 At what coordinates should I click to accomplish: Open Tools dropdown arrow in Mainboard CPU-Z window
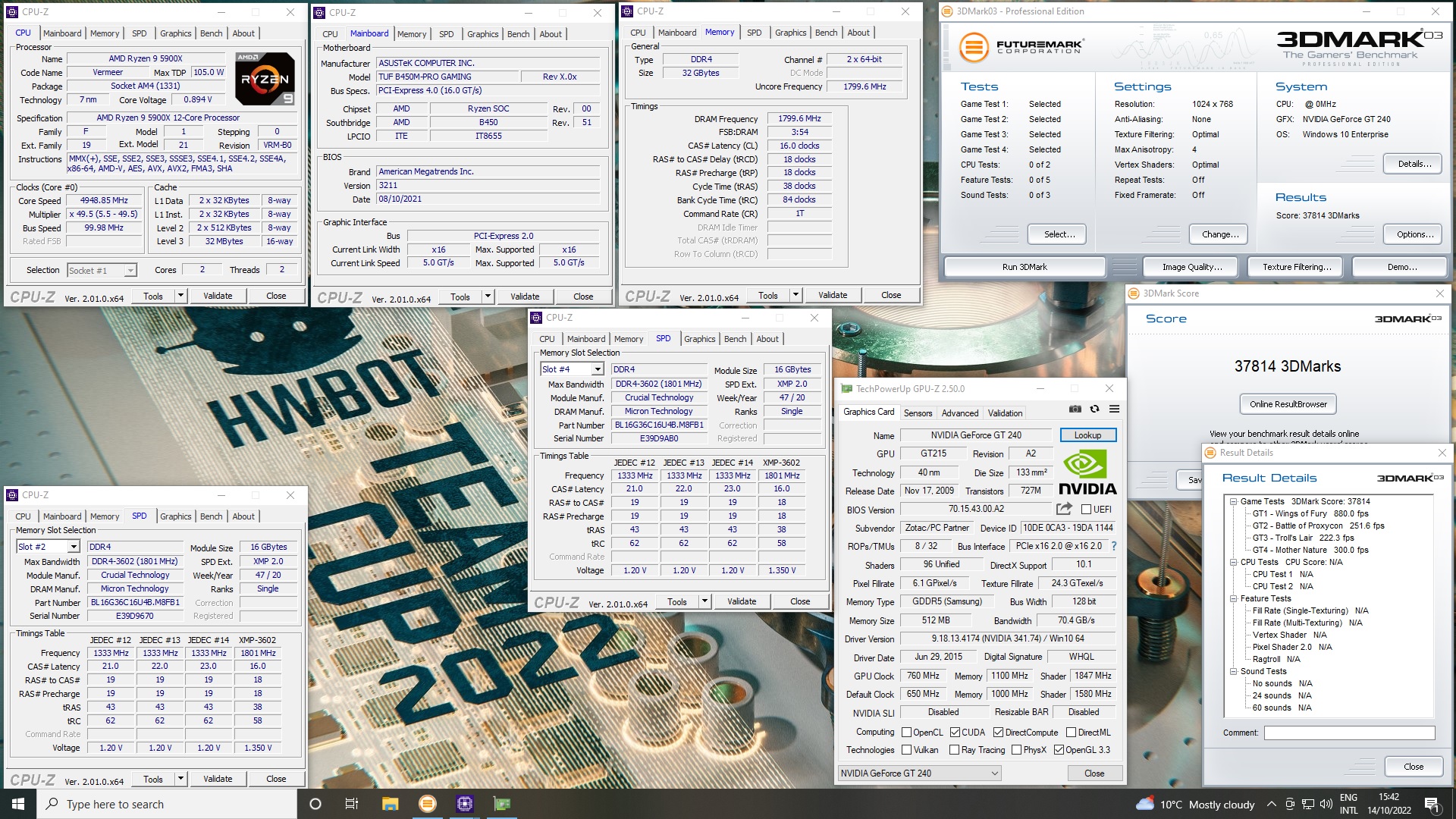pos(488,297)
